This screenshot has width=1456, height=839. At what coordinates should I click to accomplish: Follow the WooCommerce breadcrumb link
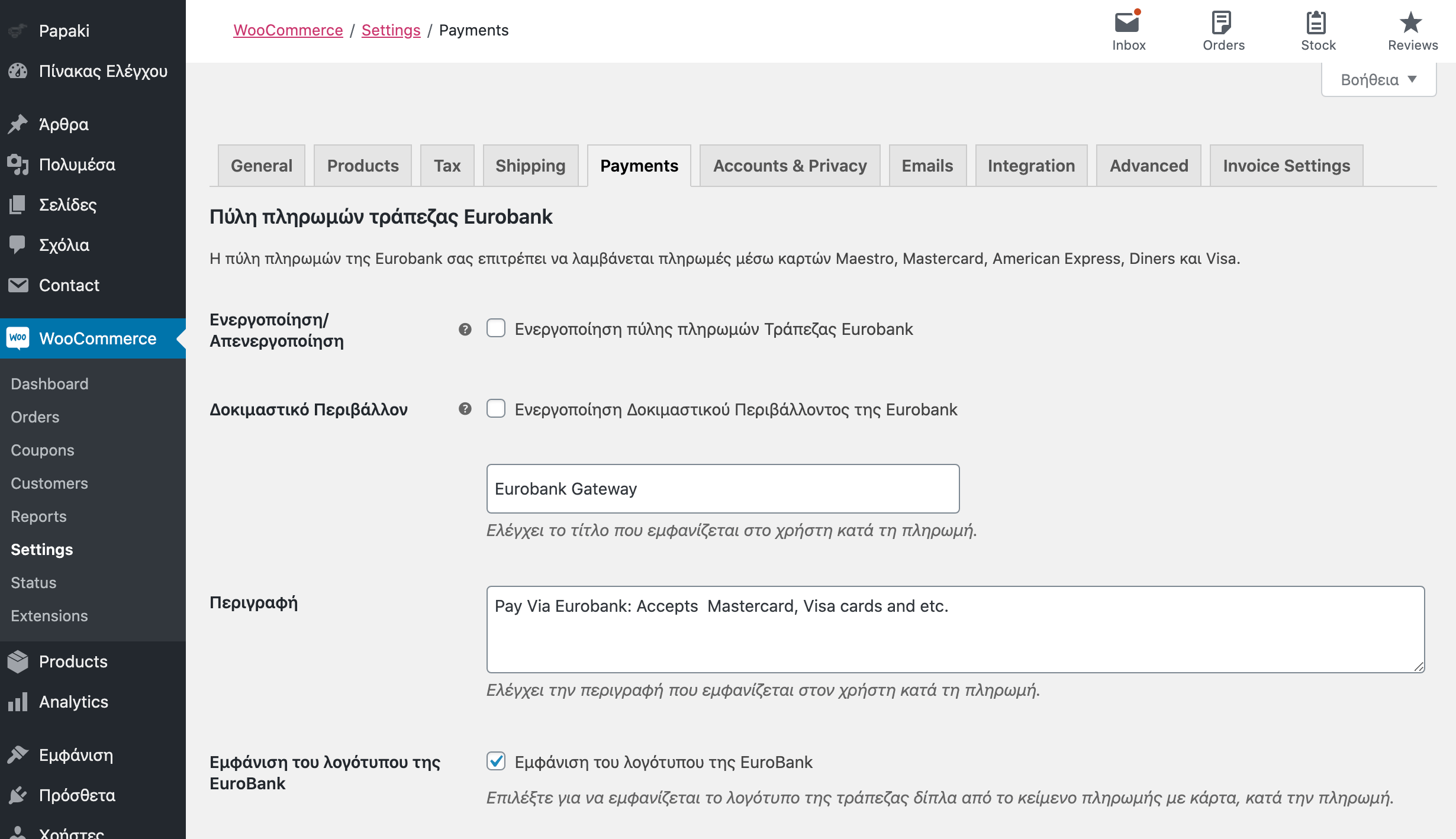coord(288,30)
